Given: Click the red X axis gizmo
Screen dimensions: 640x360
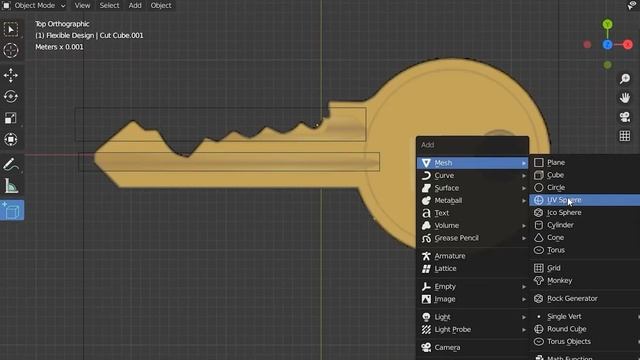Looking at the screenshot, I should [628, 44].
